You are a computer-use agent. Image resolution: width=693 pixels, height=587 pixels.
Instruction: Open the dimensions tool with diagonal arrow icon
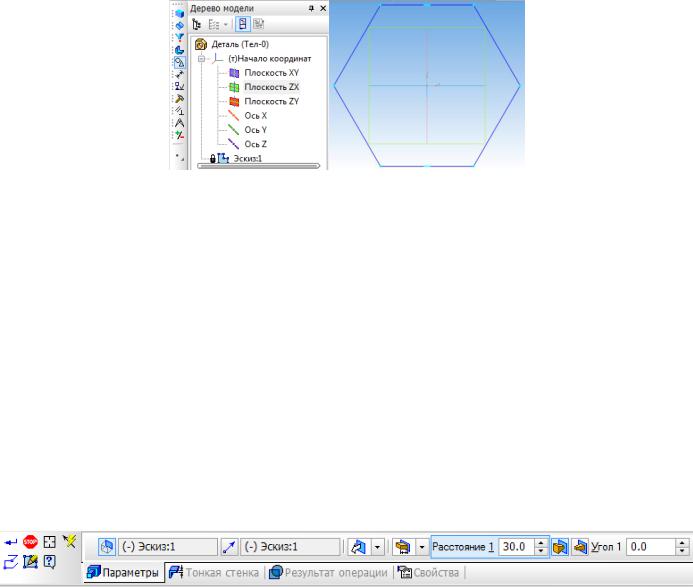click(x=179, y=74)
